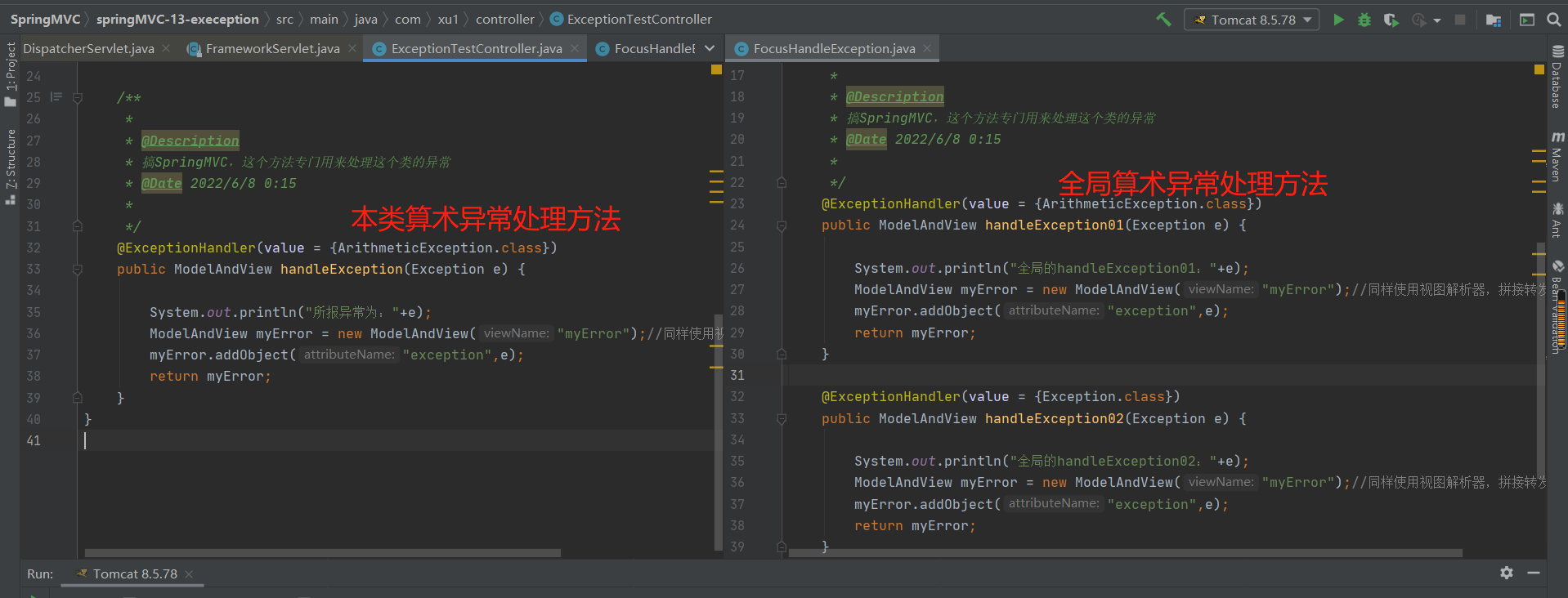
Task: Hide the Run panel with the minimize dash
Action: click(x=1534, y=573)
